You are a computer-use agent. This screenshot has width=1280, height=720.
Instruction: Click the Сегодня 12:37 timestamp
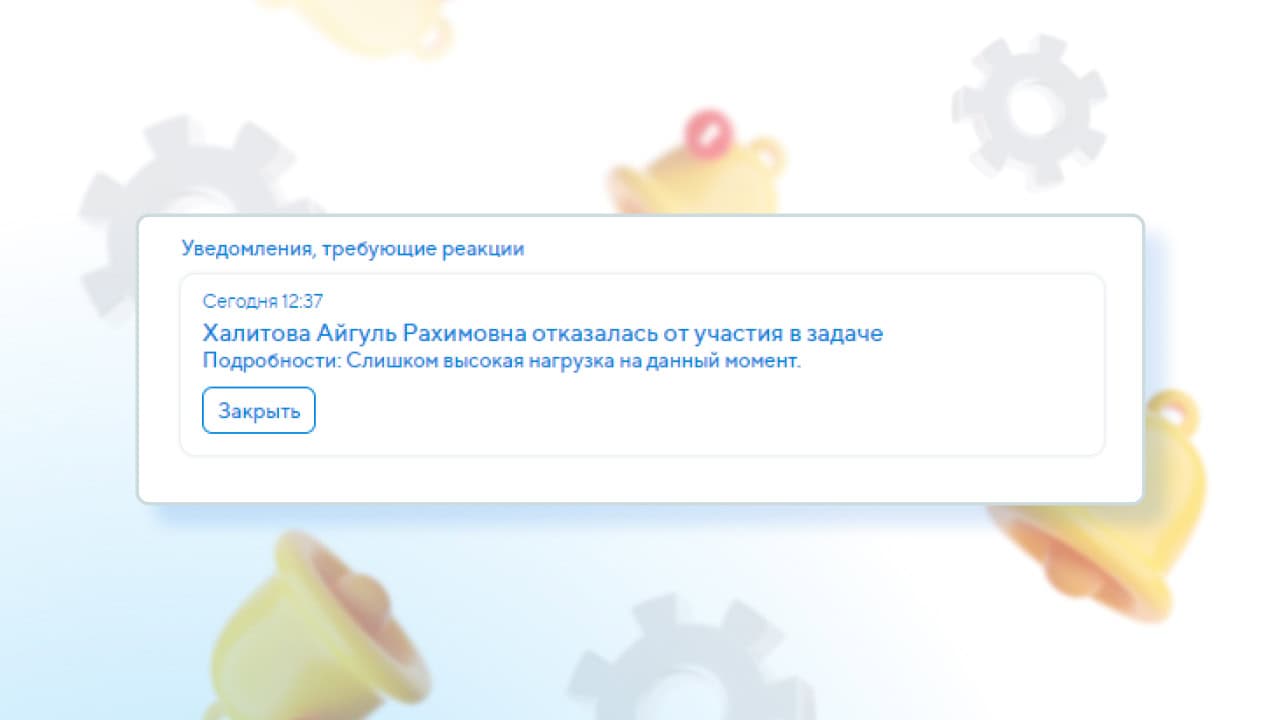click(263, 301)
